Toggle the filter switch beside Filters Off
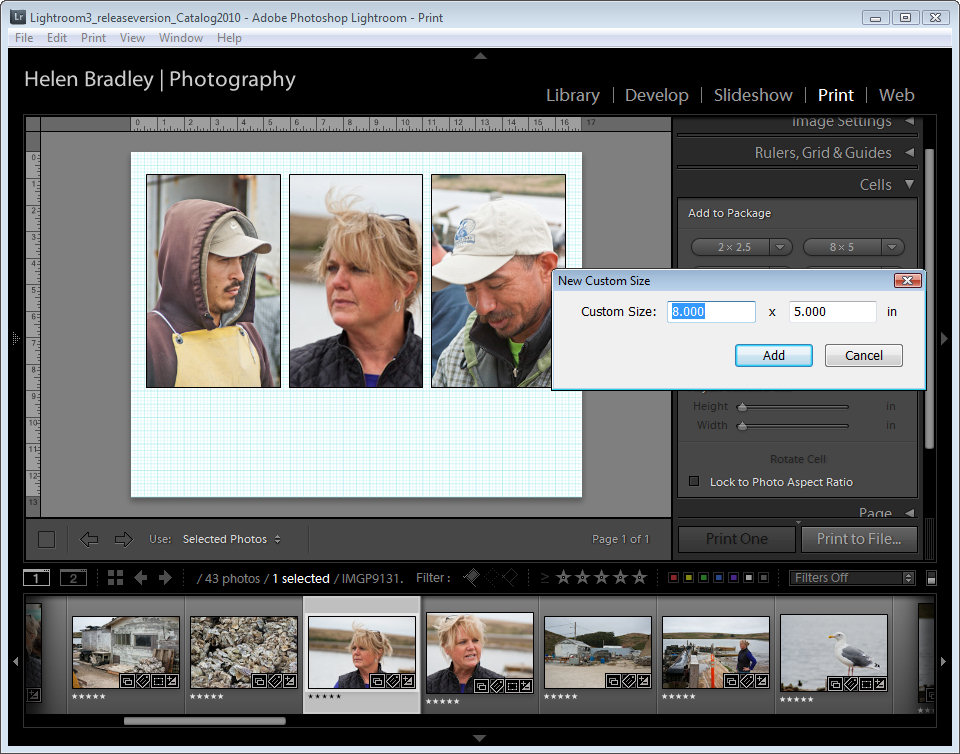This screenshot has width=960, height=754. tap(932, 578)
